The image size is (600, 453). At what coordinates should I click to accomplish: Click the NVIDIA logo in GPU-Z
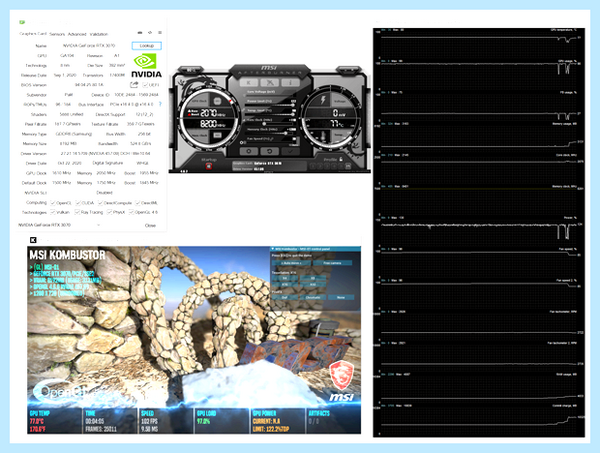[x=147, y=66]
